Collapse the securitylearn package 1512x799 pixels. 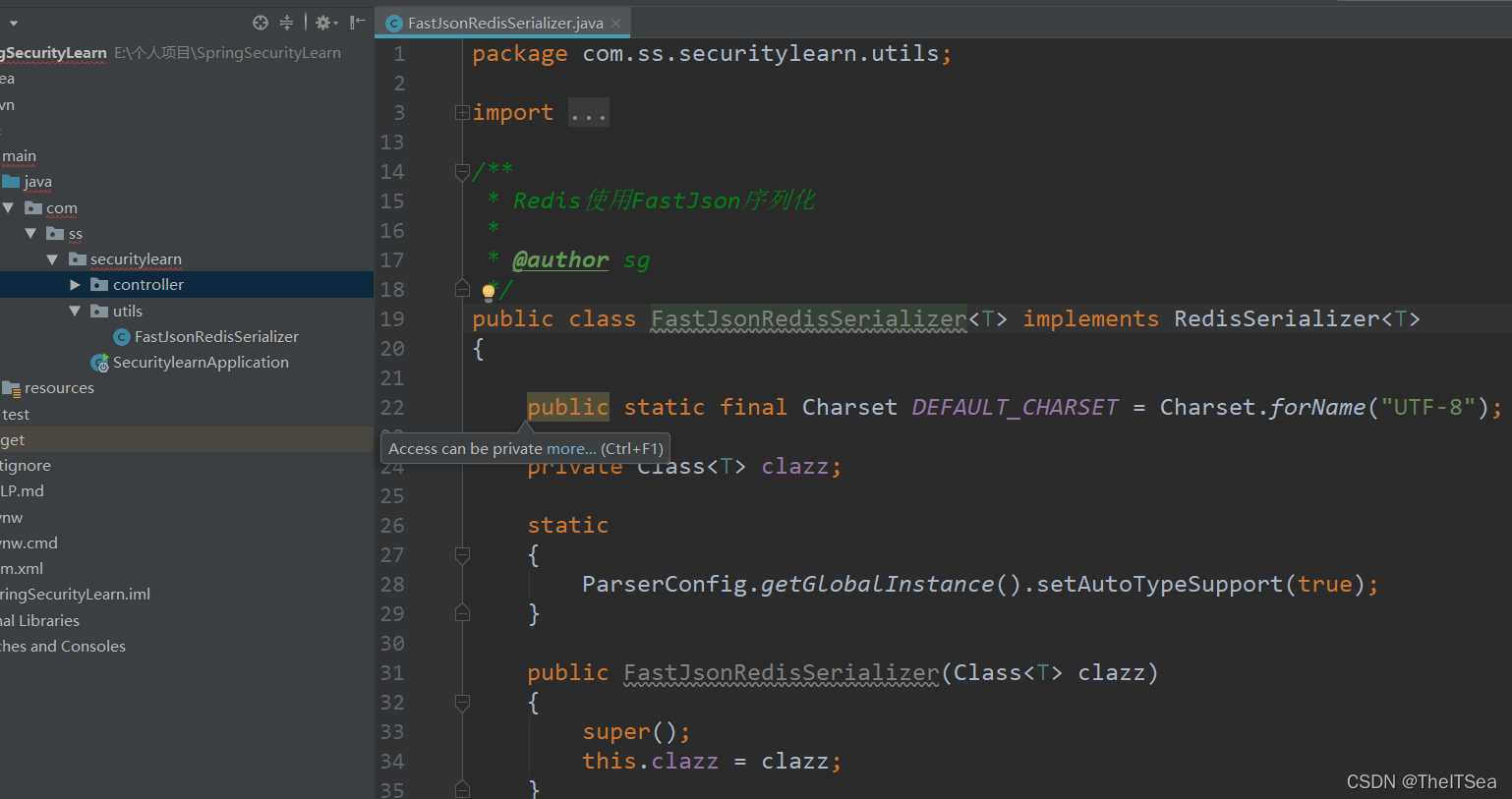tap(52, 258)
